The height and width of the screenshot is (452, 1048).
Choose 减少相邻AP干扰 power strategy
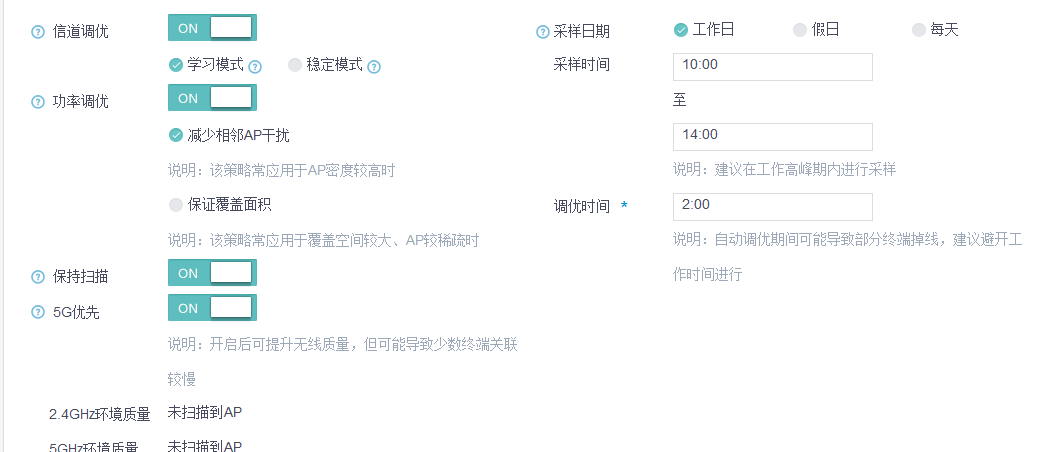click(176, 135)
